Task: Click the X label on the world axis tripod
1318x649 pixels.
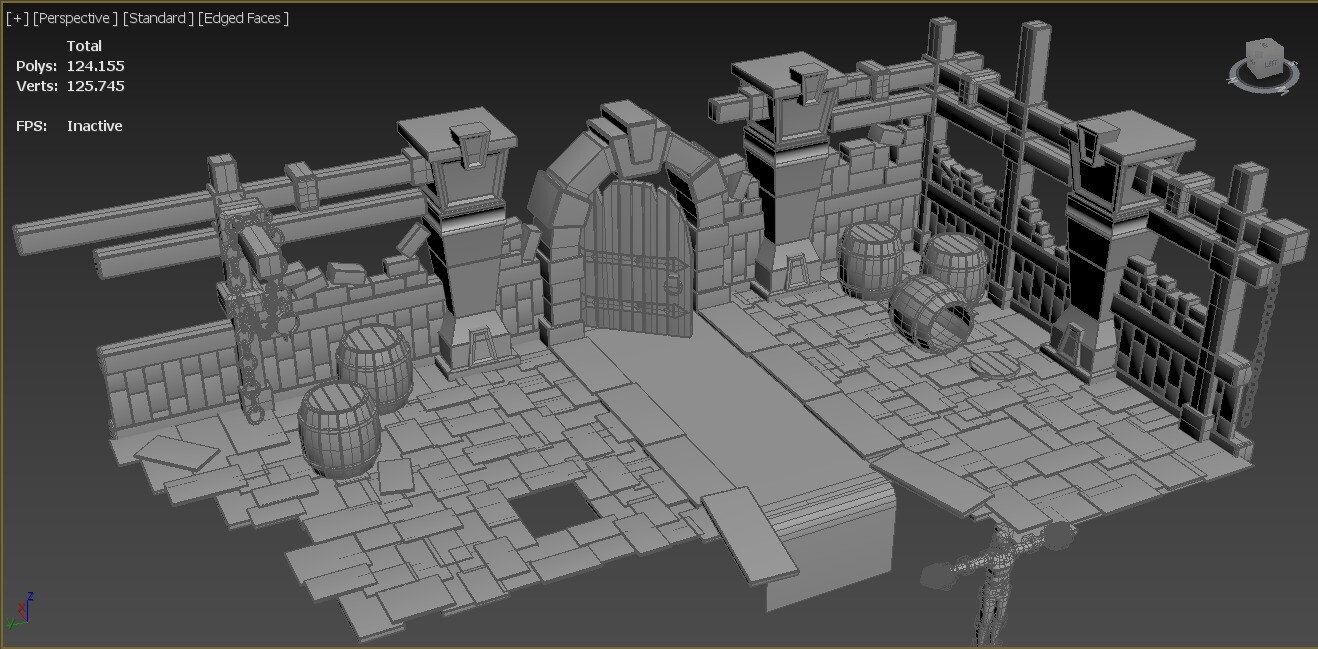Action: [x=21, y=607]
